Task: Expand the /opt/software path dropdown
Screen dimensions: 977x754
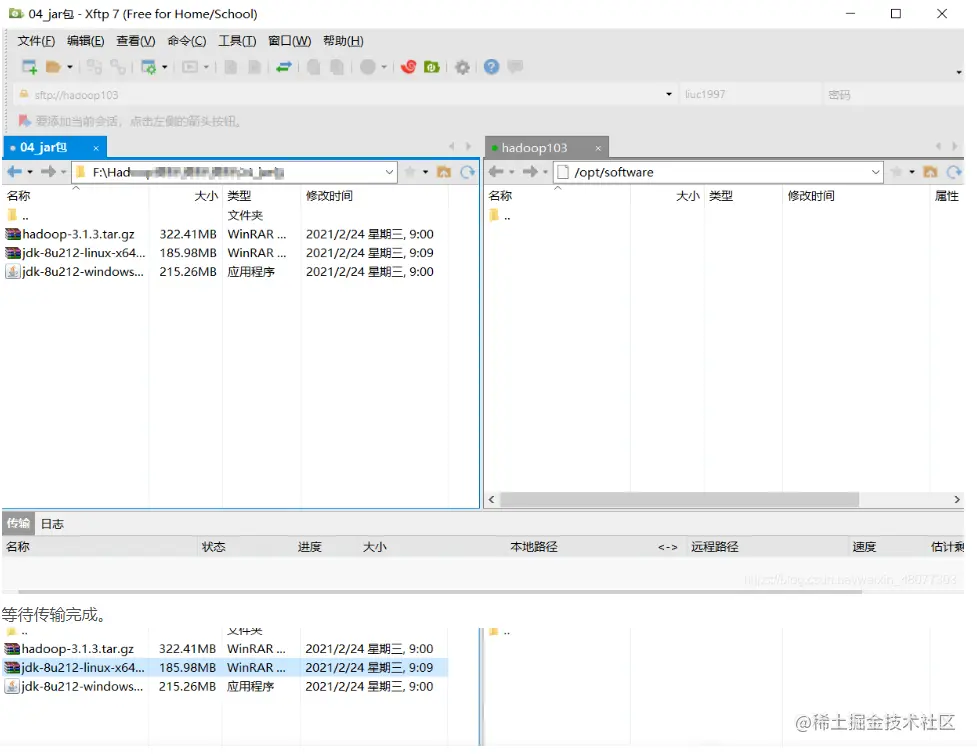Action: point(875,172)
